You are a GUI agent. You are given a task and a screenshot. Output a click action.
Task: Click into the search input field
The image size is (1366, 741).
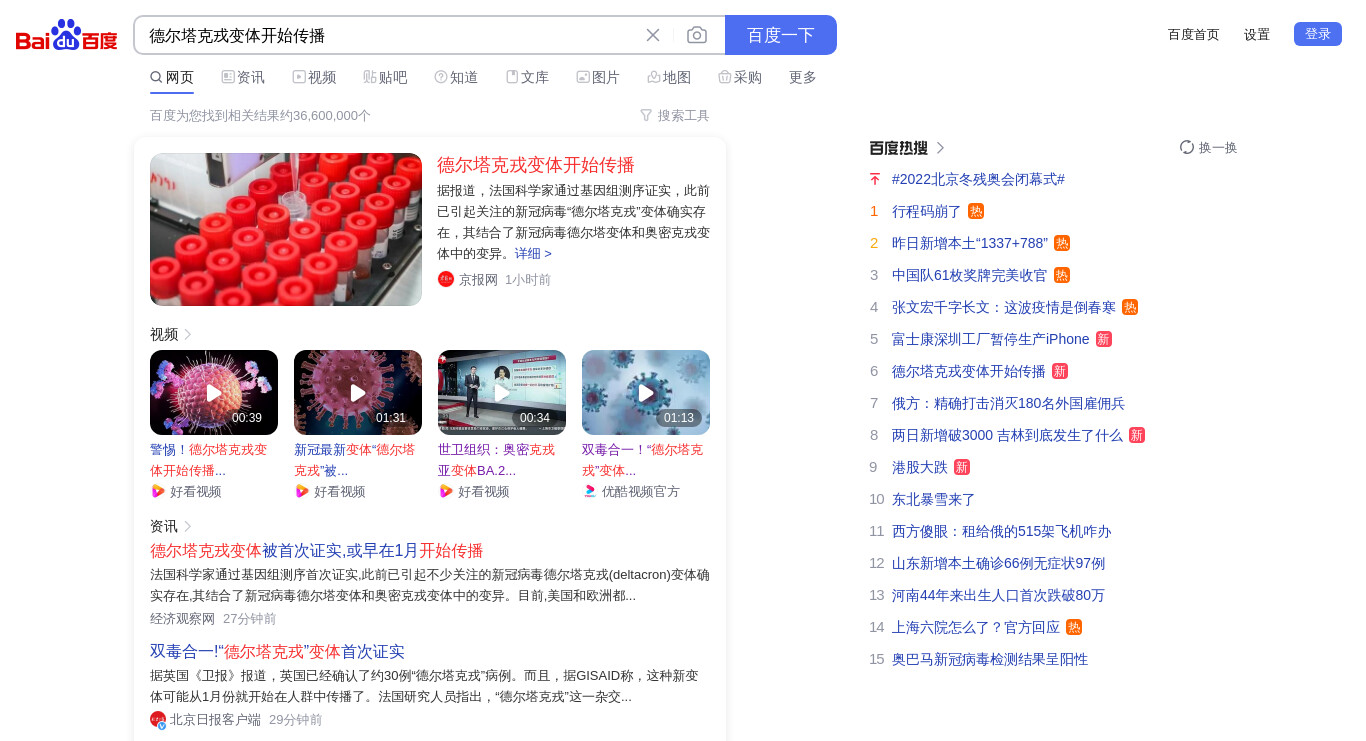click(x=390, y=35)
